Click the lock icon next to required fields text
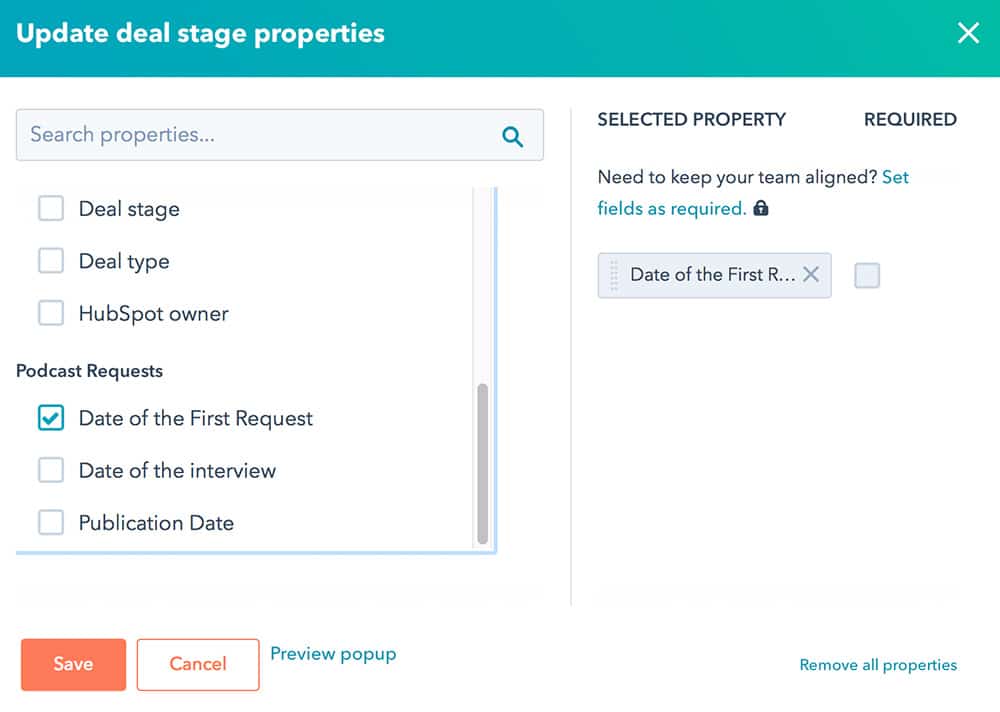Viewport: 1000px width, 712px height. click(x=761, y=208)
